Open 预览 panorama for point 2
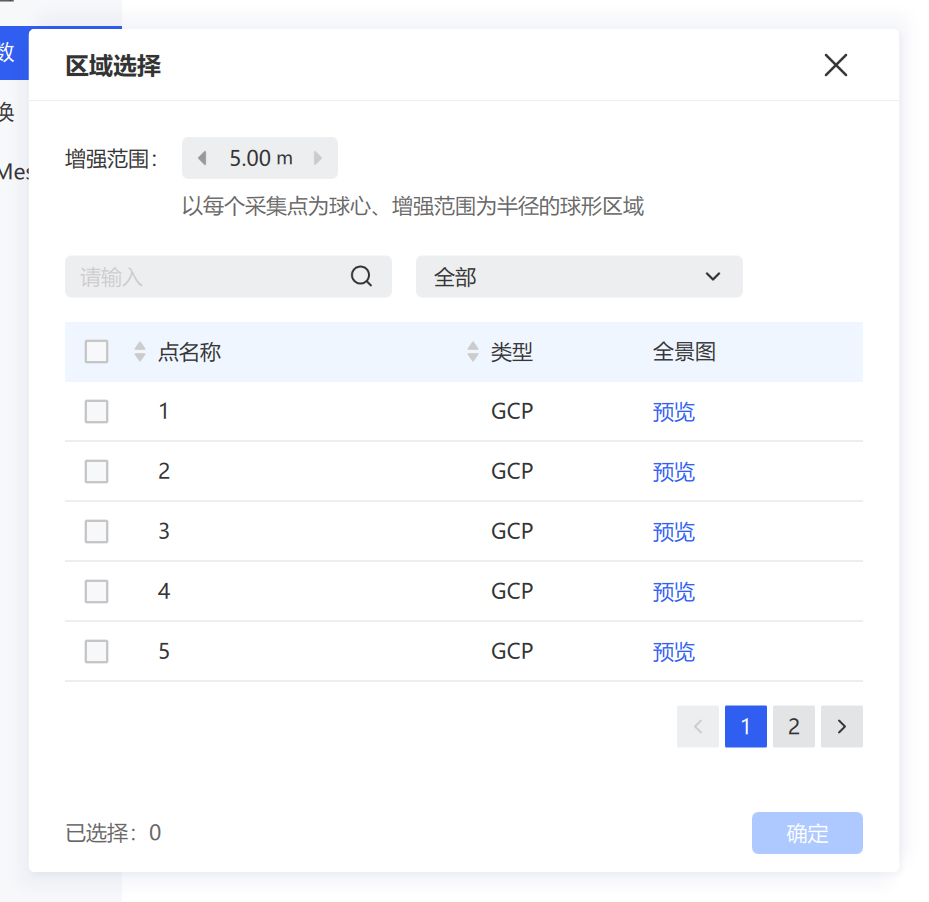This screenshot has width=929, height=902. pos(674,472)
